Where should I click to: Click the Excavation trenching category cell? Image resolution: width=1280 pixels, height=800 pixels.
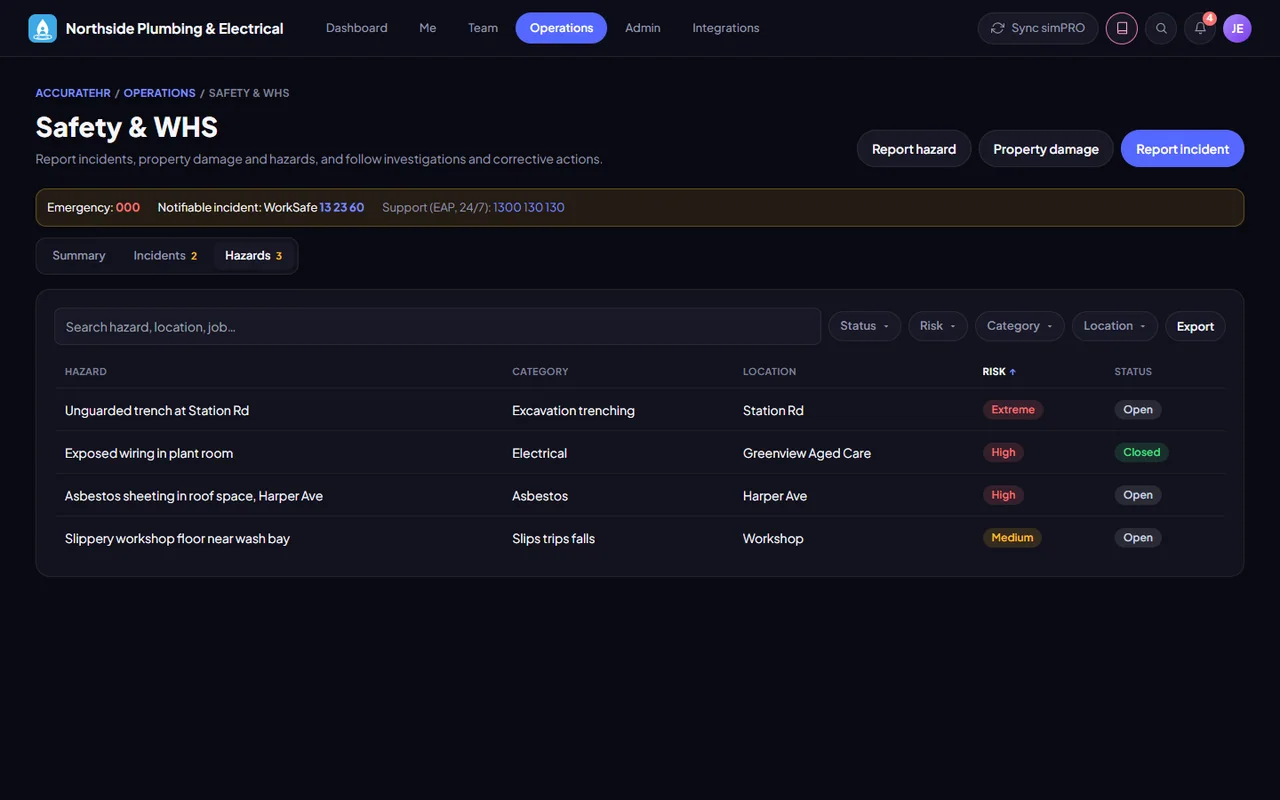tap(573, 411)
